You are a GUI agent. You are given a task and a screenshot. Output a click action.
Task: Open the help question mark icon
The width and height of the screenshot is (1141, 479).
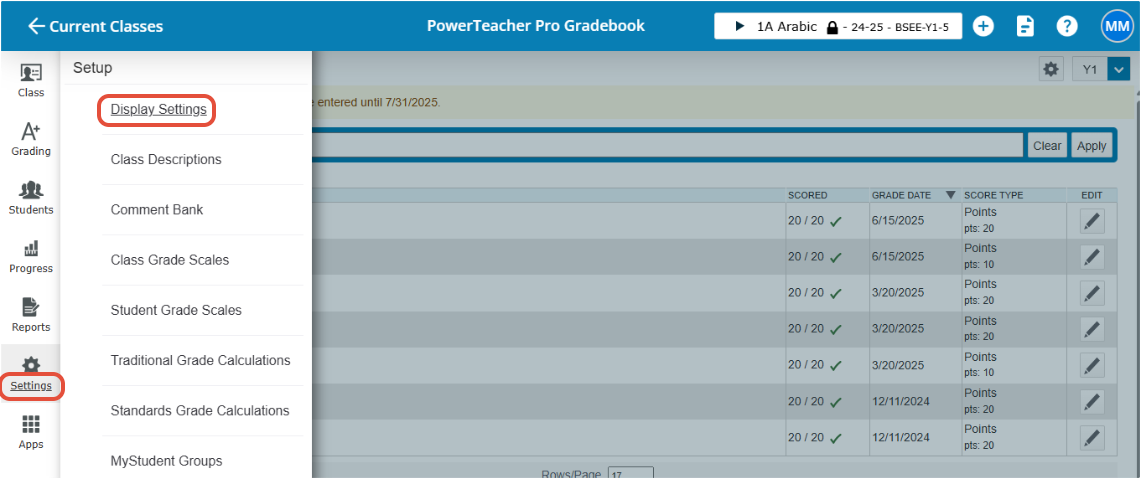pyautogui.click(x=1066, y=26)
